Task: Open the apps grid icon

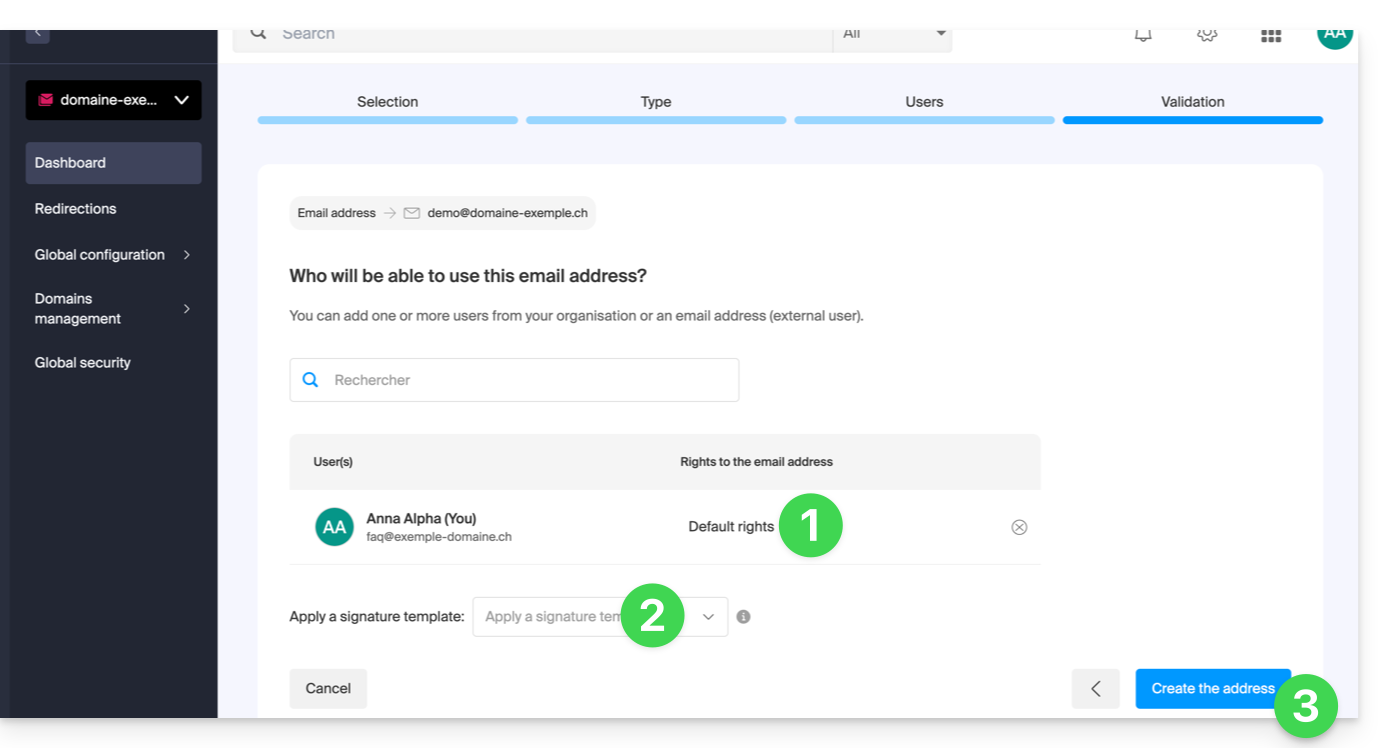Action: [x=1271, y=35]
